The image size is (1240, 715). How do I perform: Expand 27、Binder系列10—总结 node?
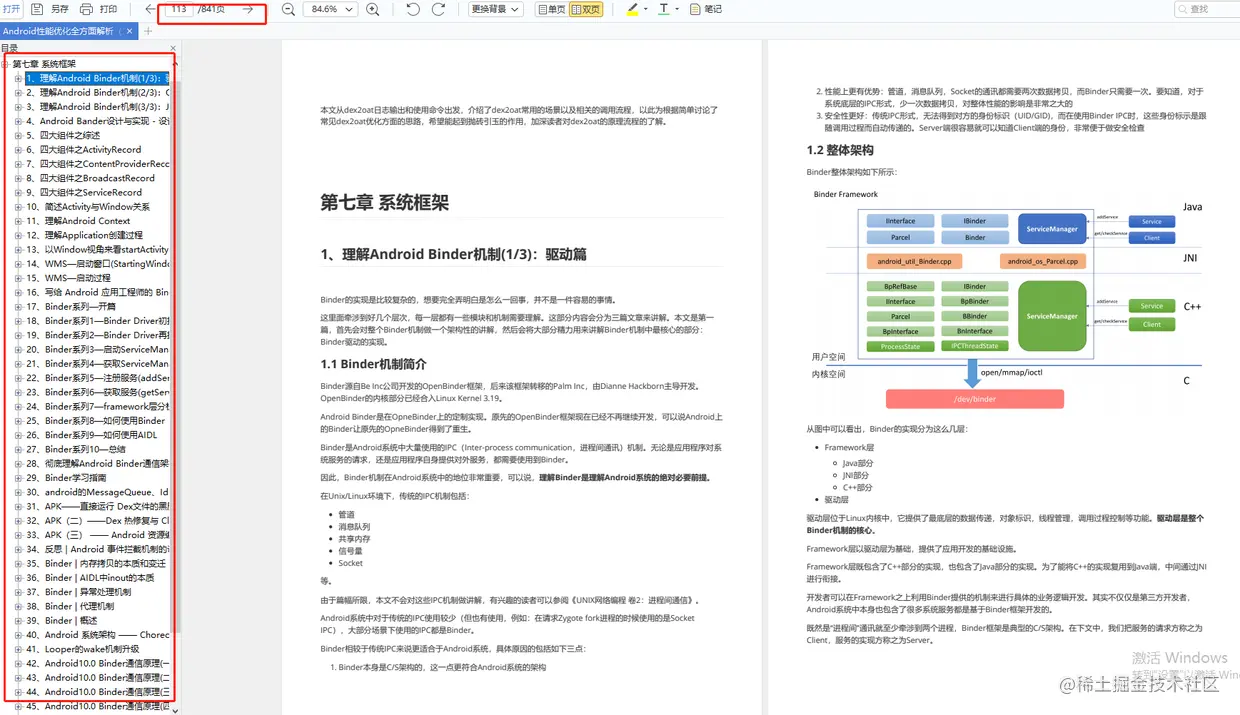pos(18,450)
